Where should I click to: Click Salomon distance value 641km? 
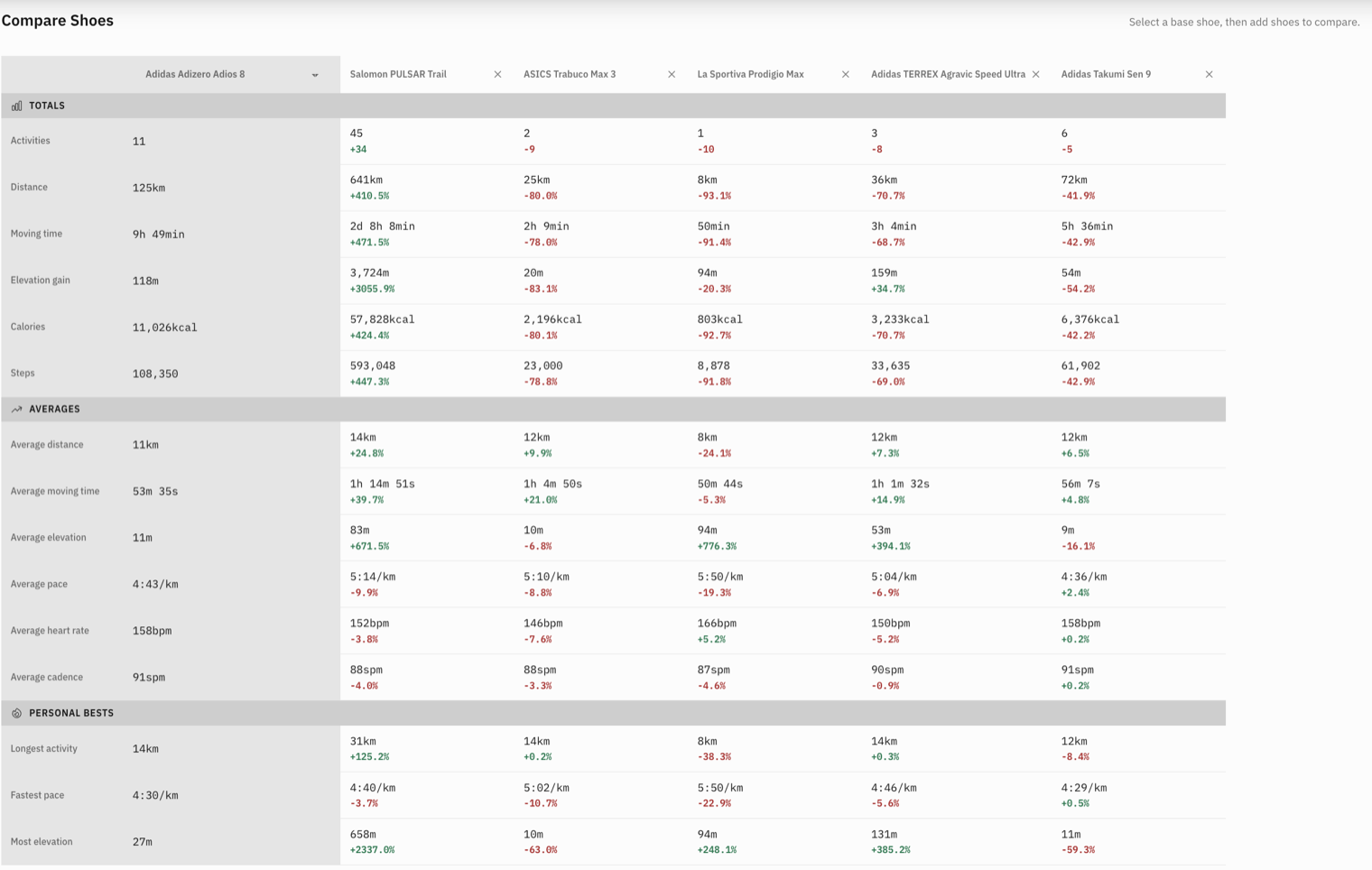click(366, 180)
